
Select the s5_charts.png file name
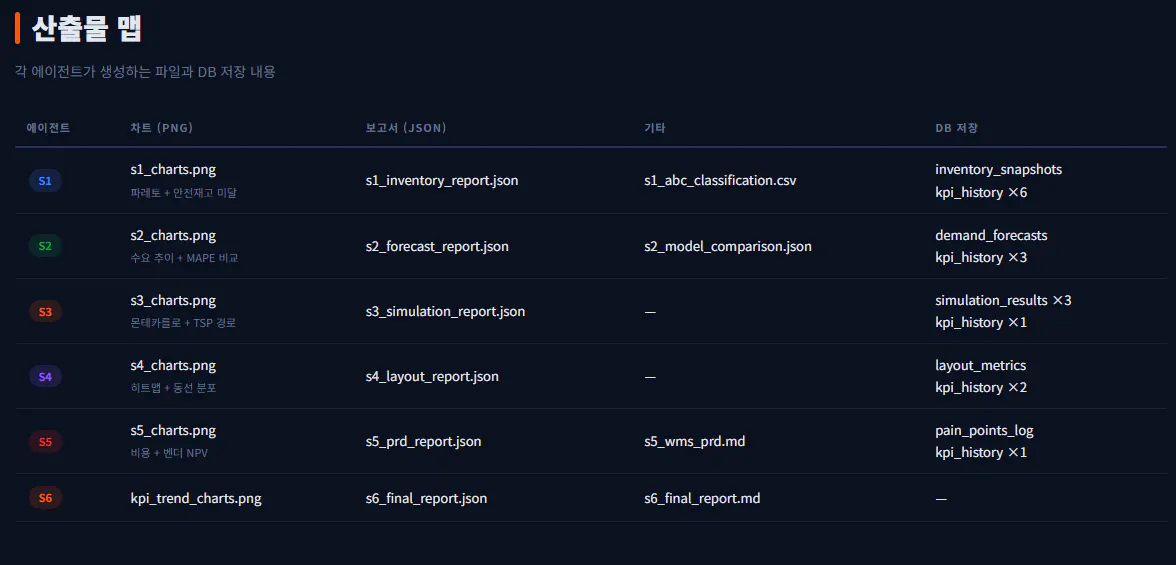(x=172, y=431)
